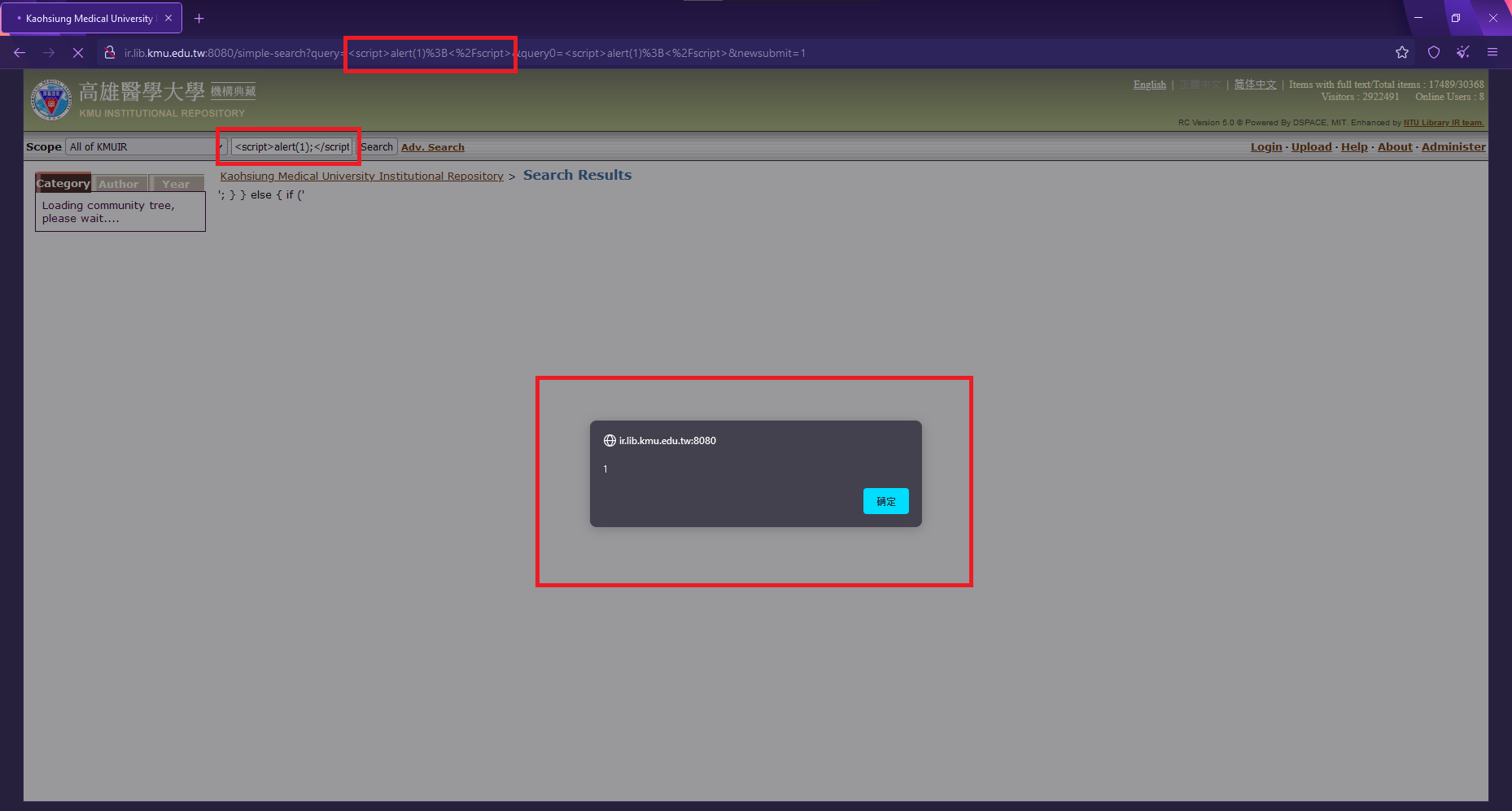This screenshot has height=811, width=1512.
Task: Click the browser address bar URL
Action: [x=465, y=53]
